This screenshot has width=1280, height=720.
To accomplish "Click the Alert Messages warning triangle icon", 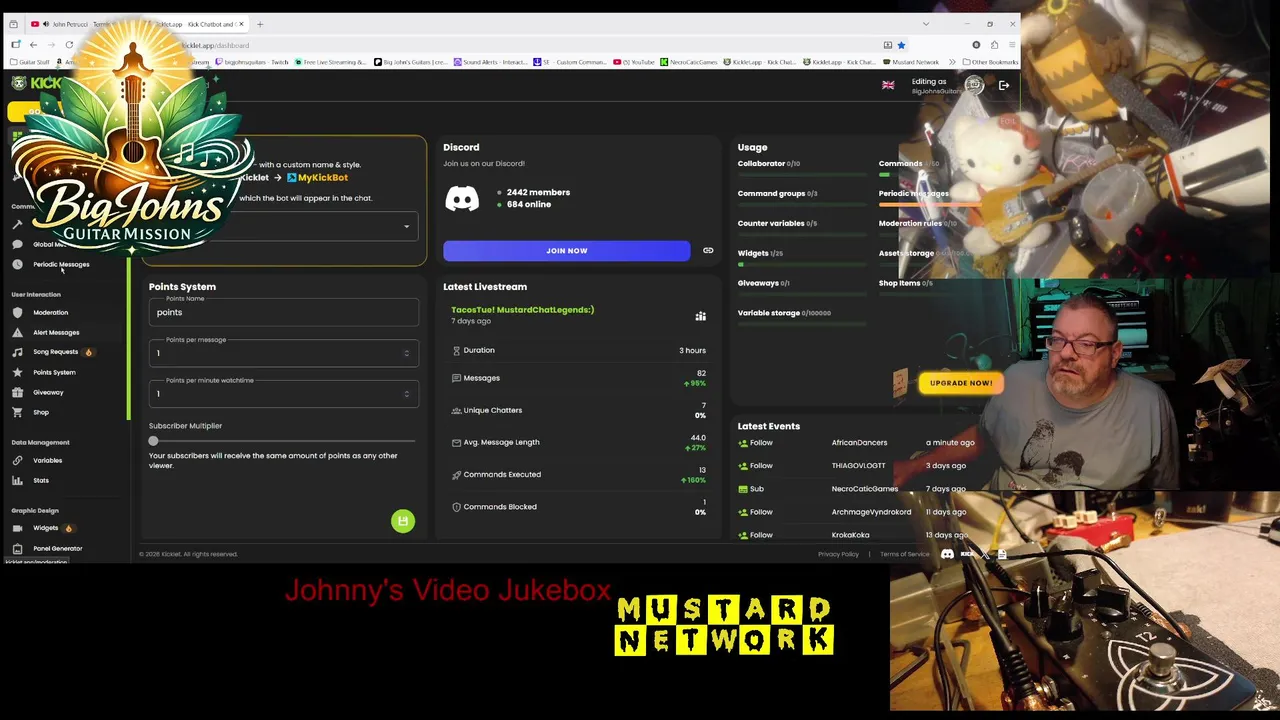I will click(x=17, y=332).
